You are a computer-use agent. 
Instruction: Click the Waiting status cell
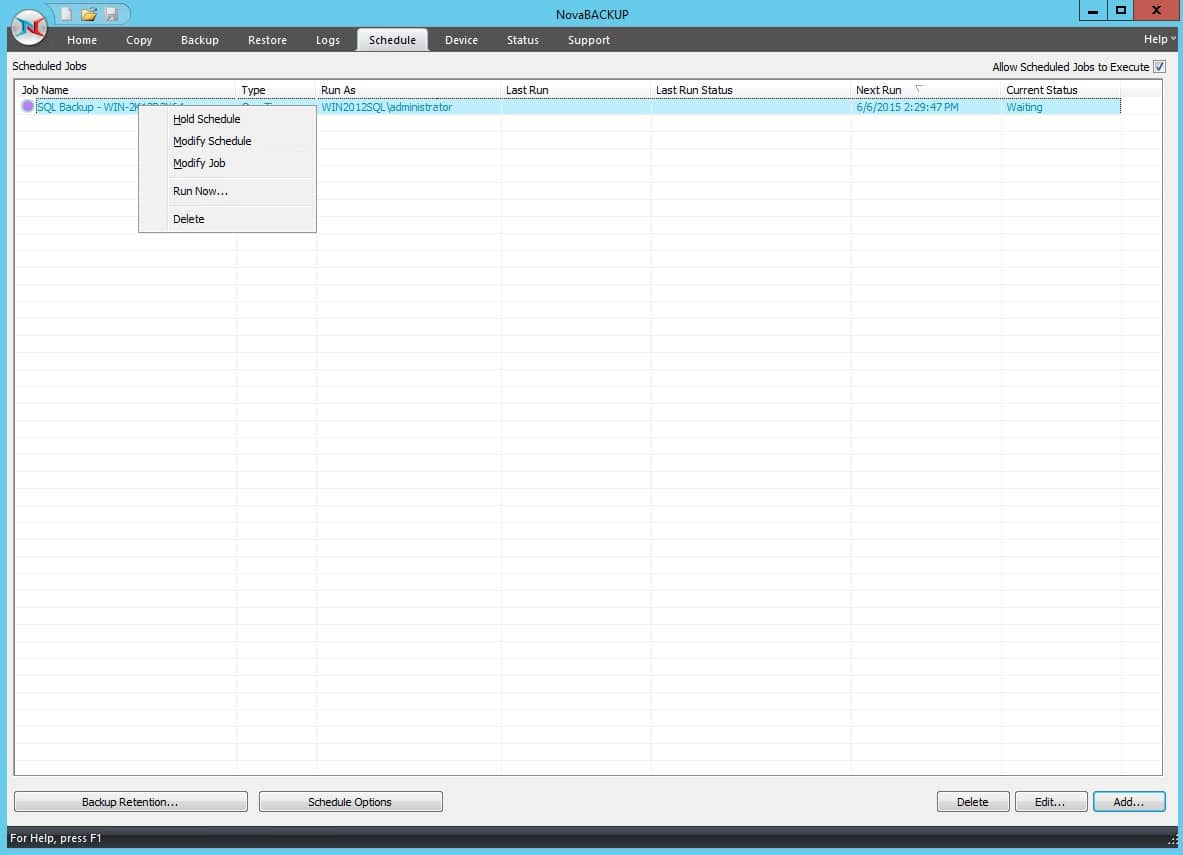[x=1061, y=107]
